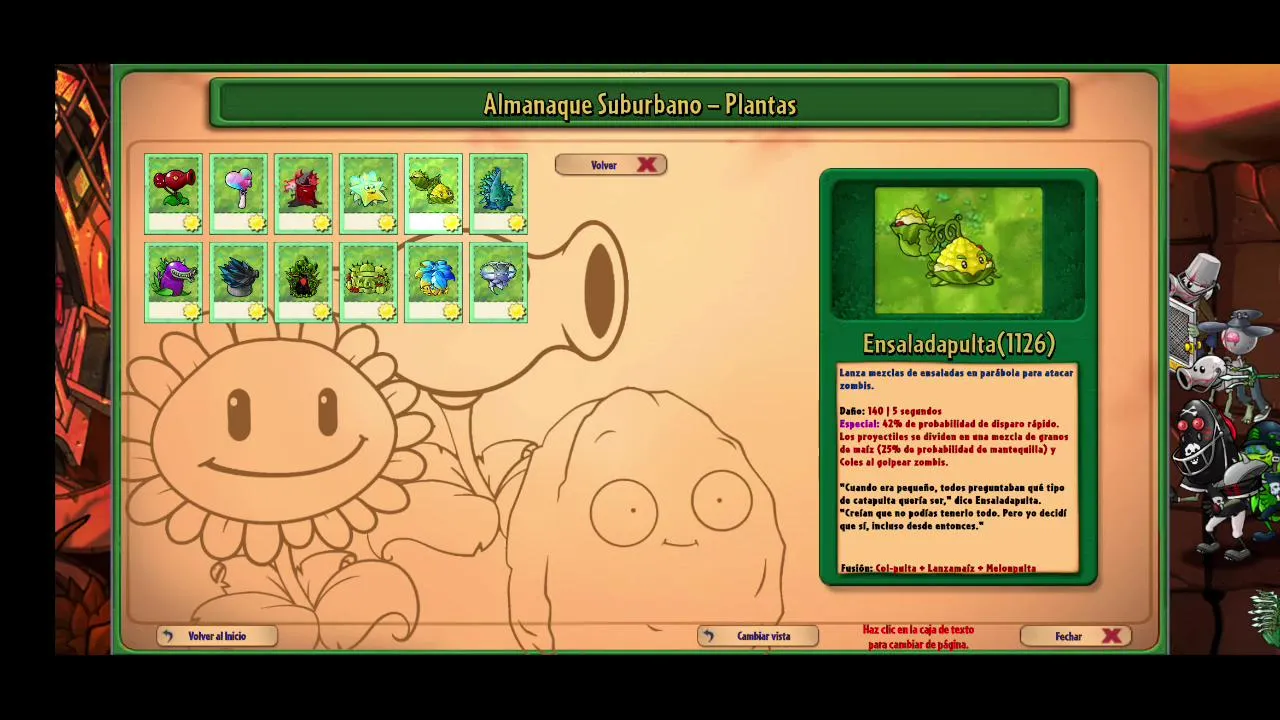Click the Volver button

pos(611,165)
